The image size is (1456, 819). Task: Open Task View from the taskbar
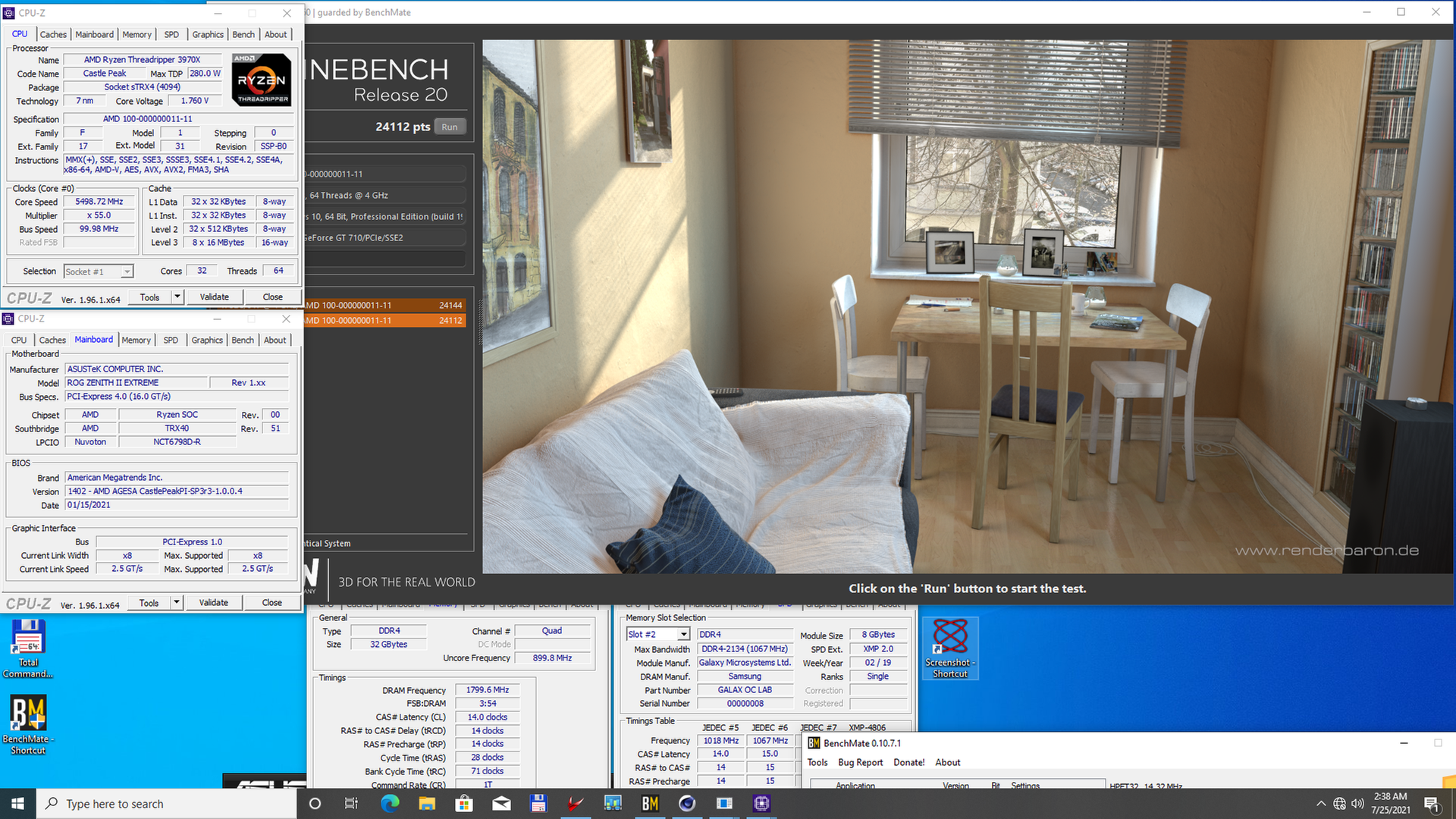click(351, 804)
